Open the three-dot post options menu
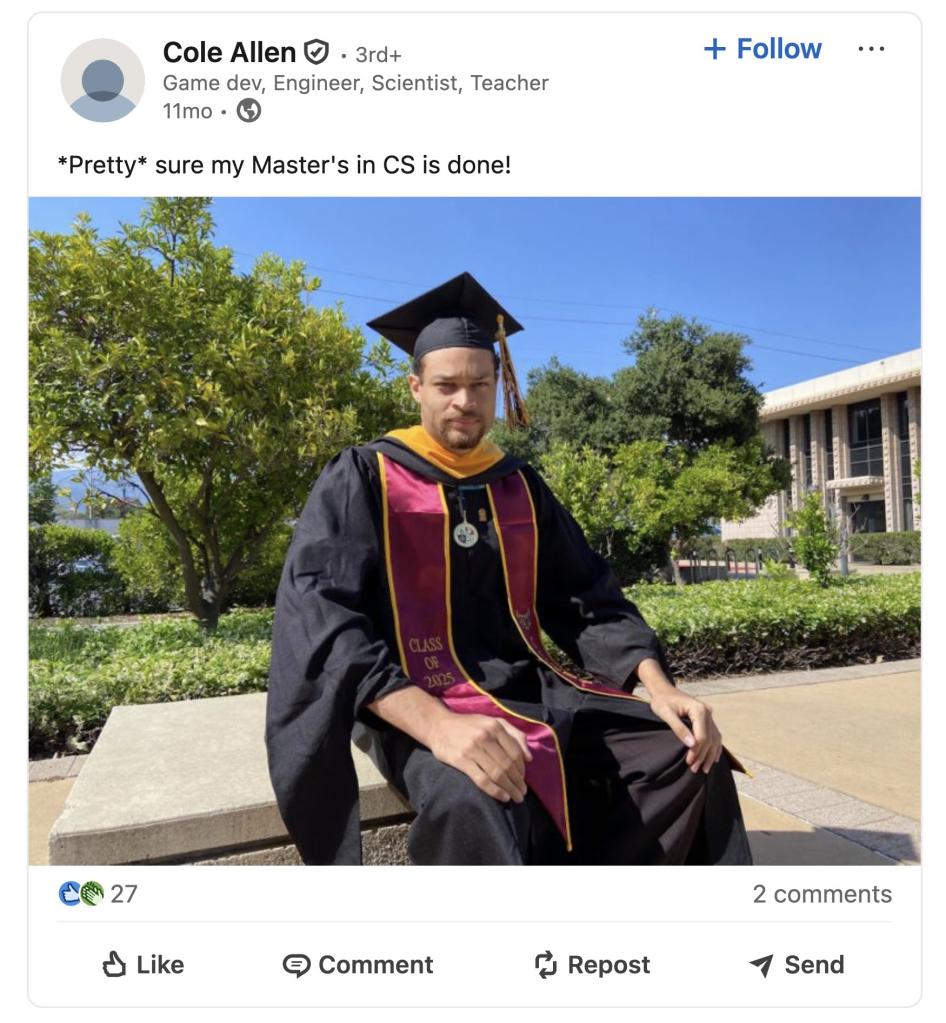Image resolution: width=946 pixels, height=1023 pixels. [x=871, y=49]
